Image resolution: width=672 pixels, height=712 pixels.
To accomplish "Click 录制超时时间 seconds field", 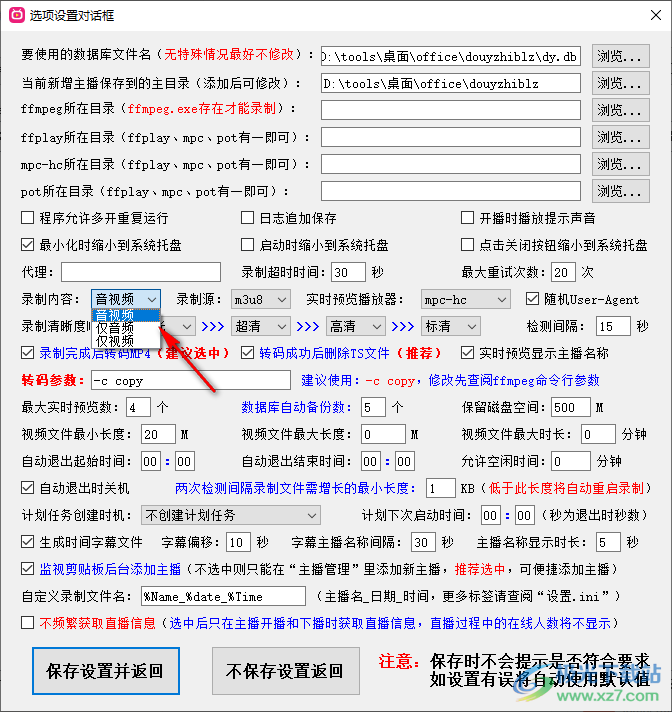I will pyautogui.click(x=348, y=272).
